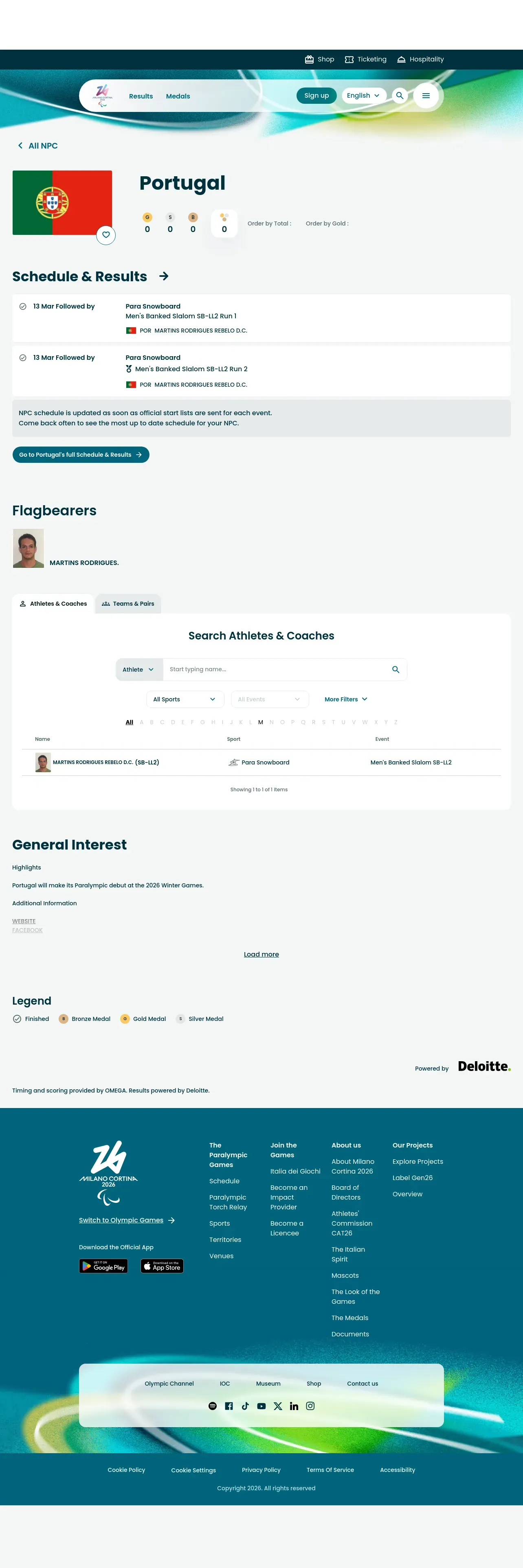Open Spotify social icon in footer
The height and width of the screenshot is (1568, 523).
[213, 1406]
